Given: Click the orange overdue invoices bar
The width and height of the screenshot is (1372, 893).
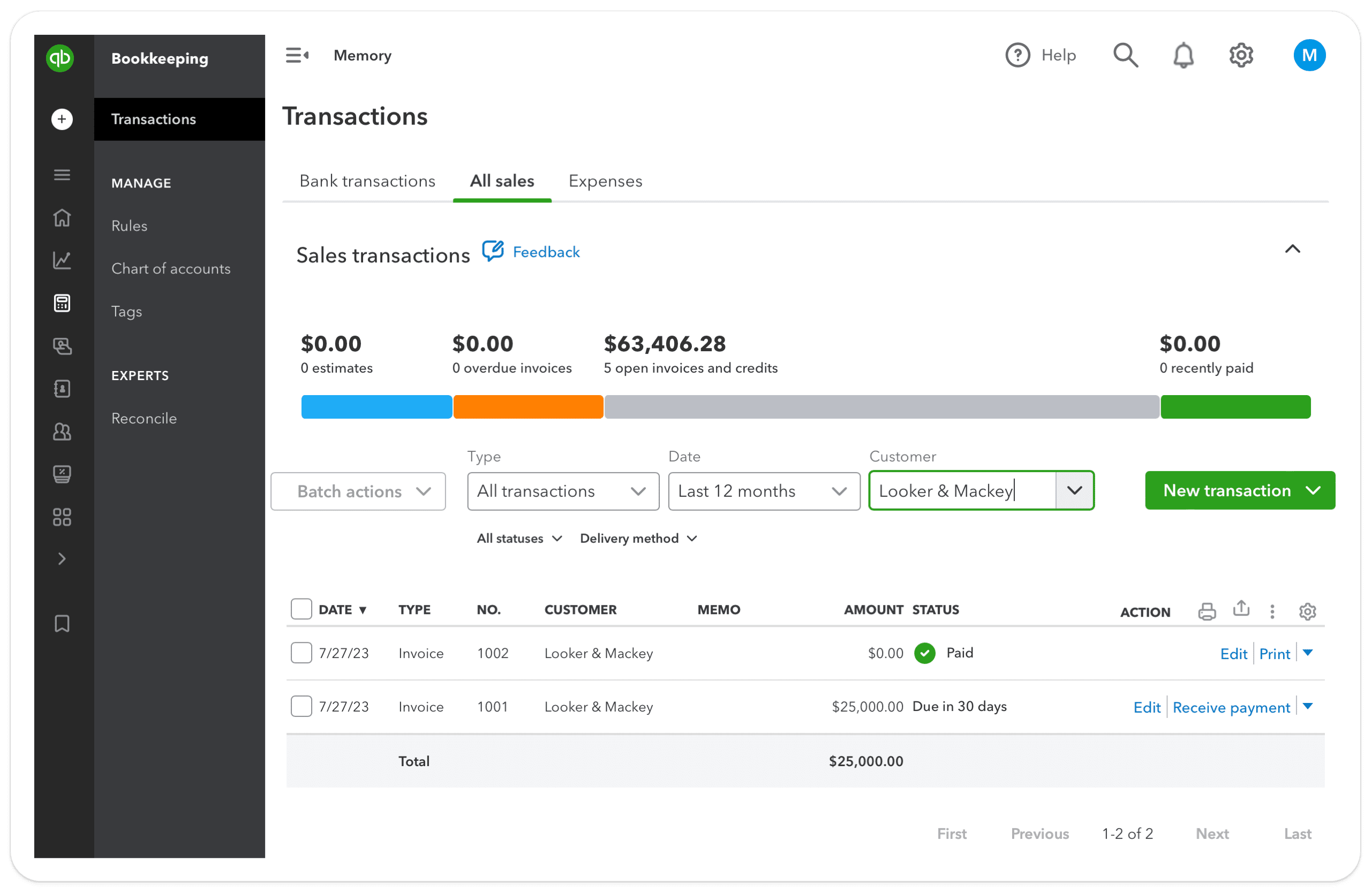Looking at the screenshot, I should tap(528, 407).
